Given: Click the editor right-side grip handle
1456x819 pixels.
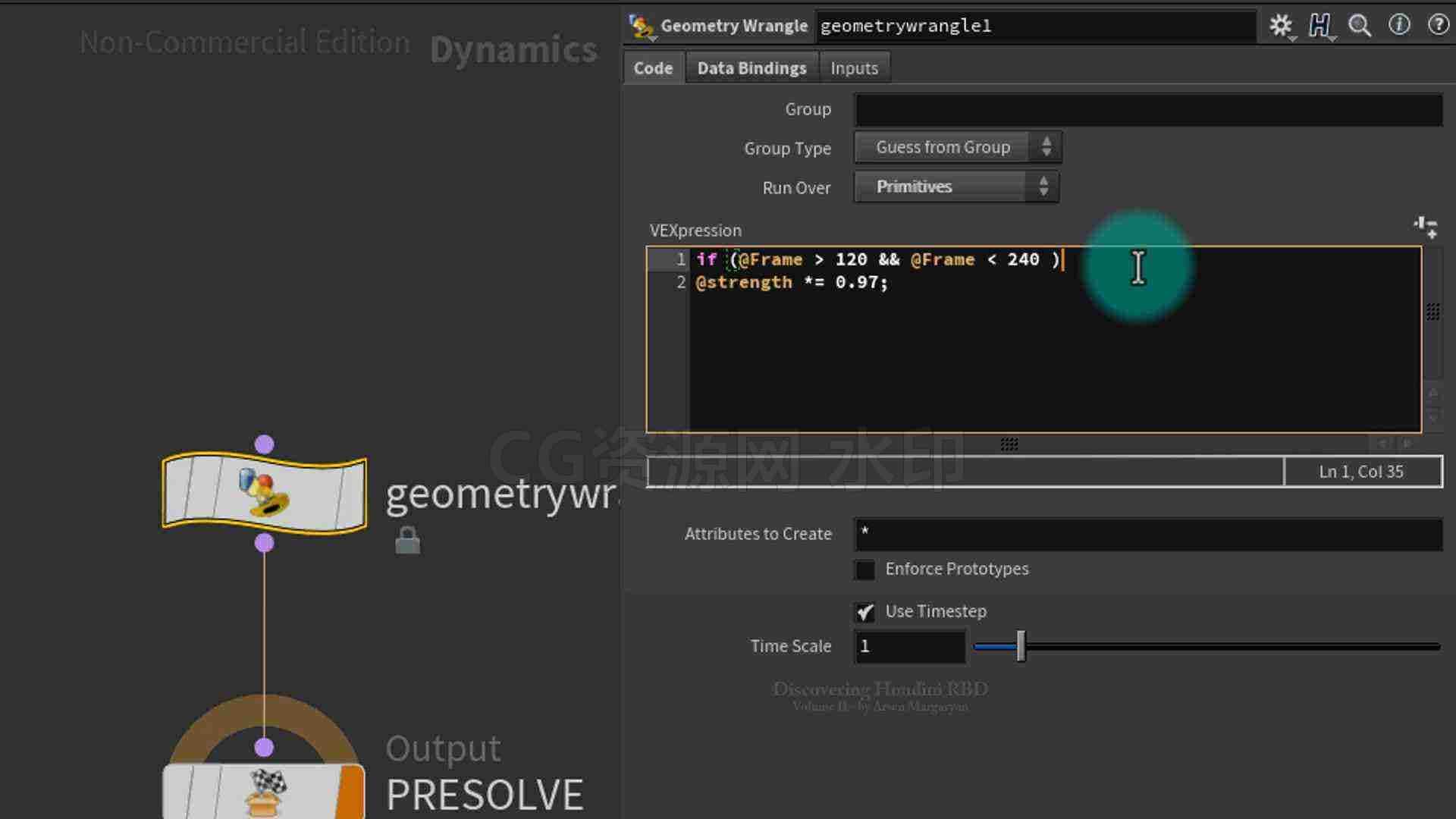Looking at the screenshot, I should [x=1432, y=312].
